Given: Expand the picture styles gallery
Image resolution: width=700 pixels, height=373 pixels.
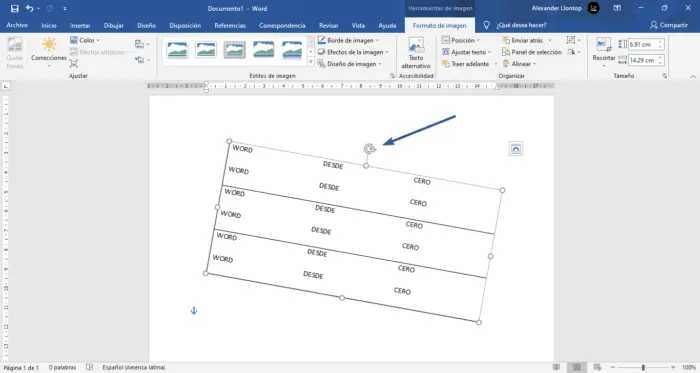Looking at the screenshot, I should click(311, 63).
